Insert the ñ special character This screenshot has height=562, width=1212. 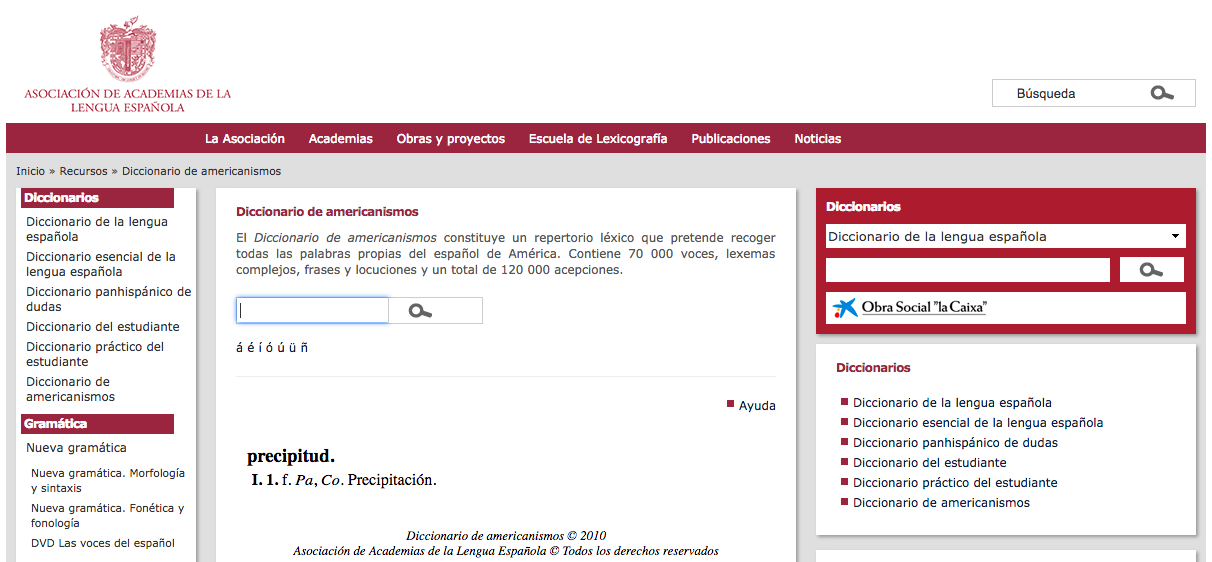[304, 347]
